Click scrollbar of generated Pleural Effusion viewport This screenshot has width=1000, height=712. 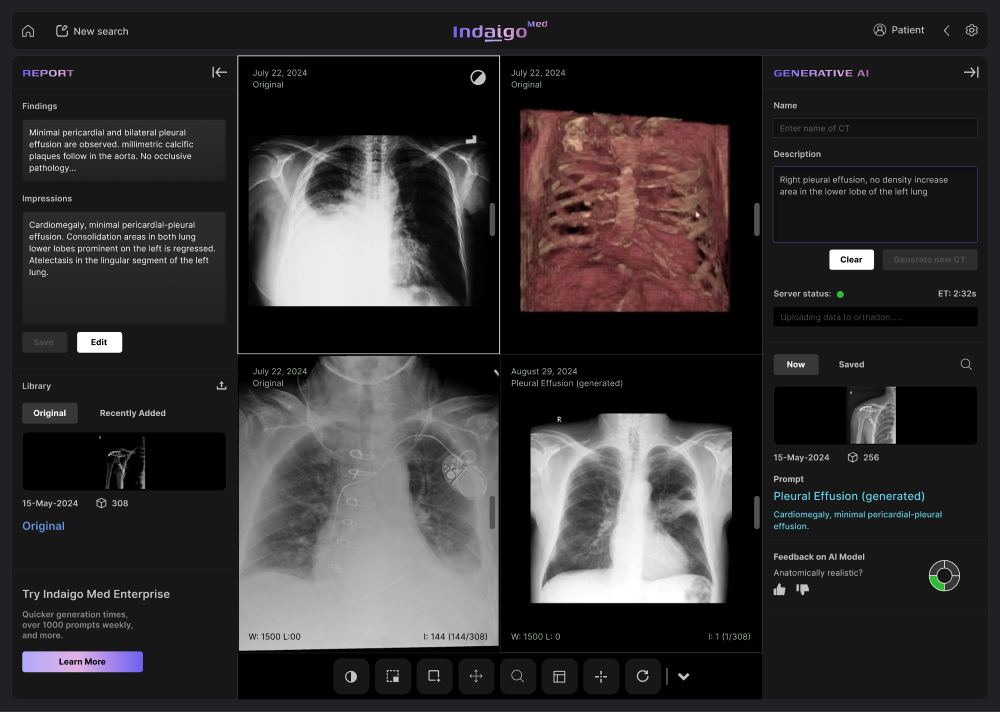(756, 512)
